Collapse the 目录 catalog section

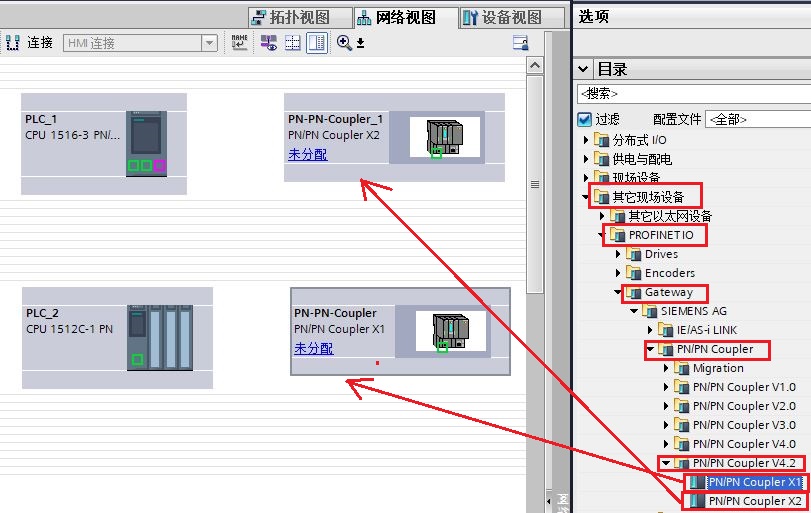point(583,69)
